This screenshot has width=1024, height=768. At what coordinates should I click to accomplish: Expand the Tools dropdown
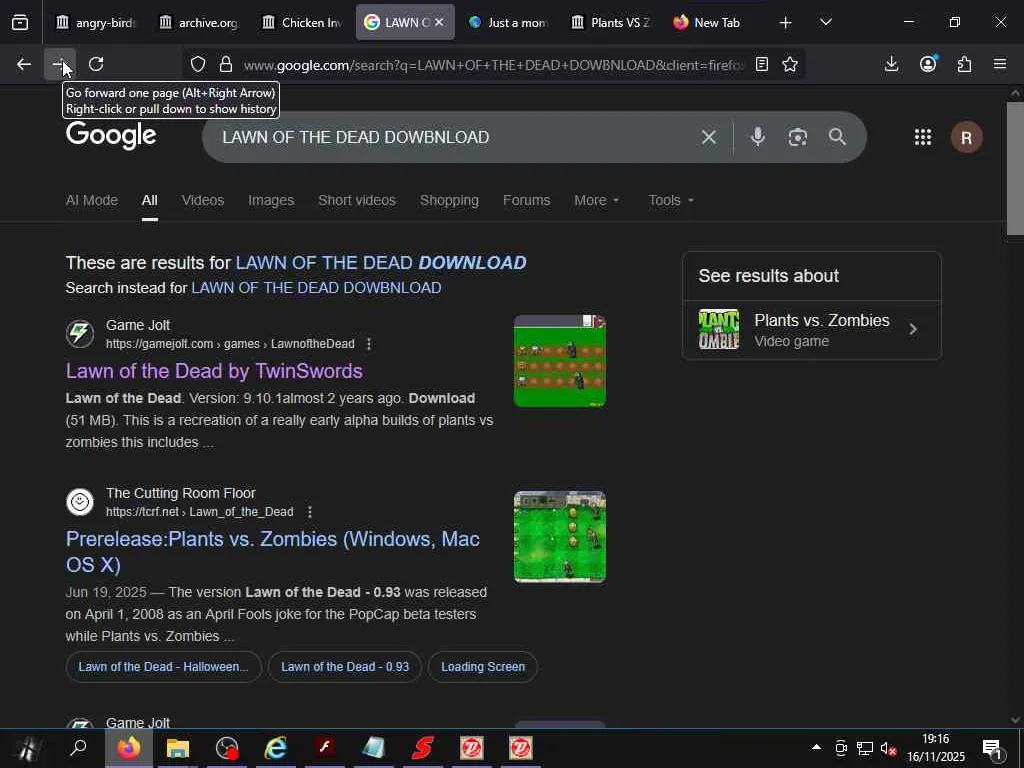pos(671,200)
